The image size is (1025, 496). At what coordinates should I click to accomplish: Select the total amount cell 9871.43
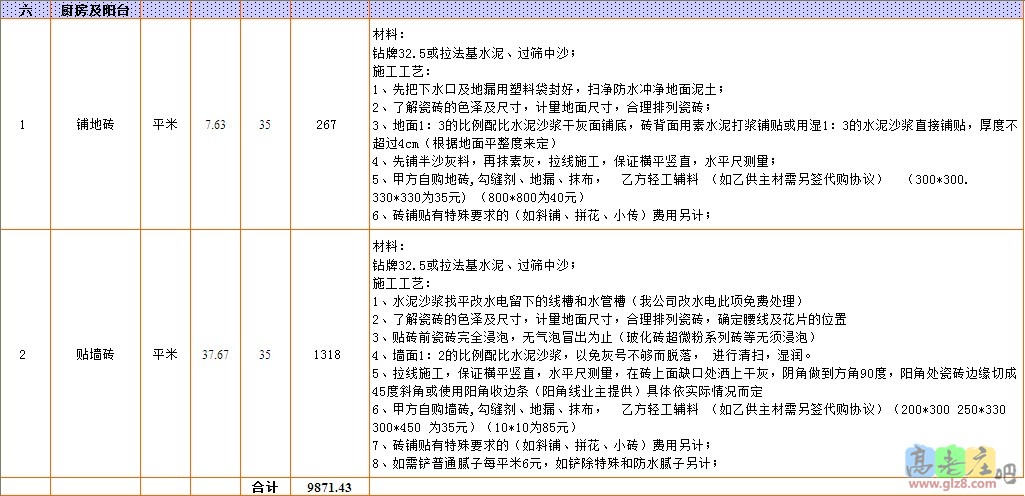click(x=329, y=486)
